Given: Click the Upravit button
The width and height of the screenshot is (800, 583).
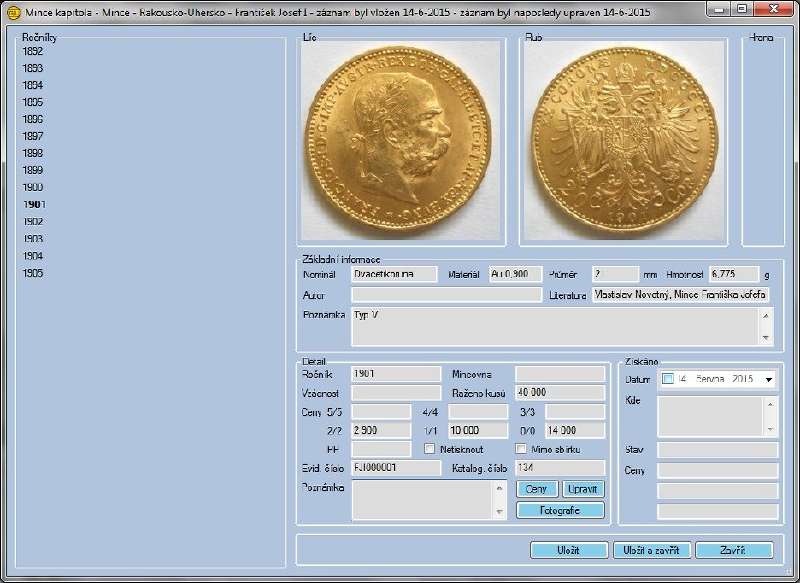Looking at the screenshot, I should [583, 490].
